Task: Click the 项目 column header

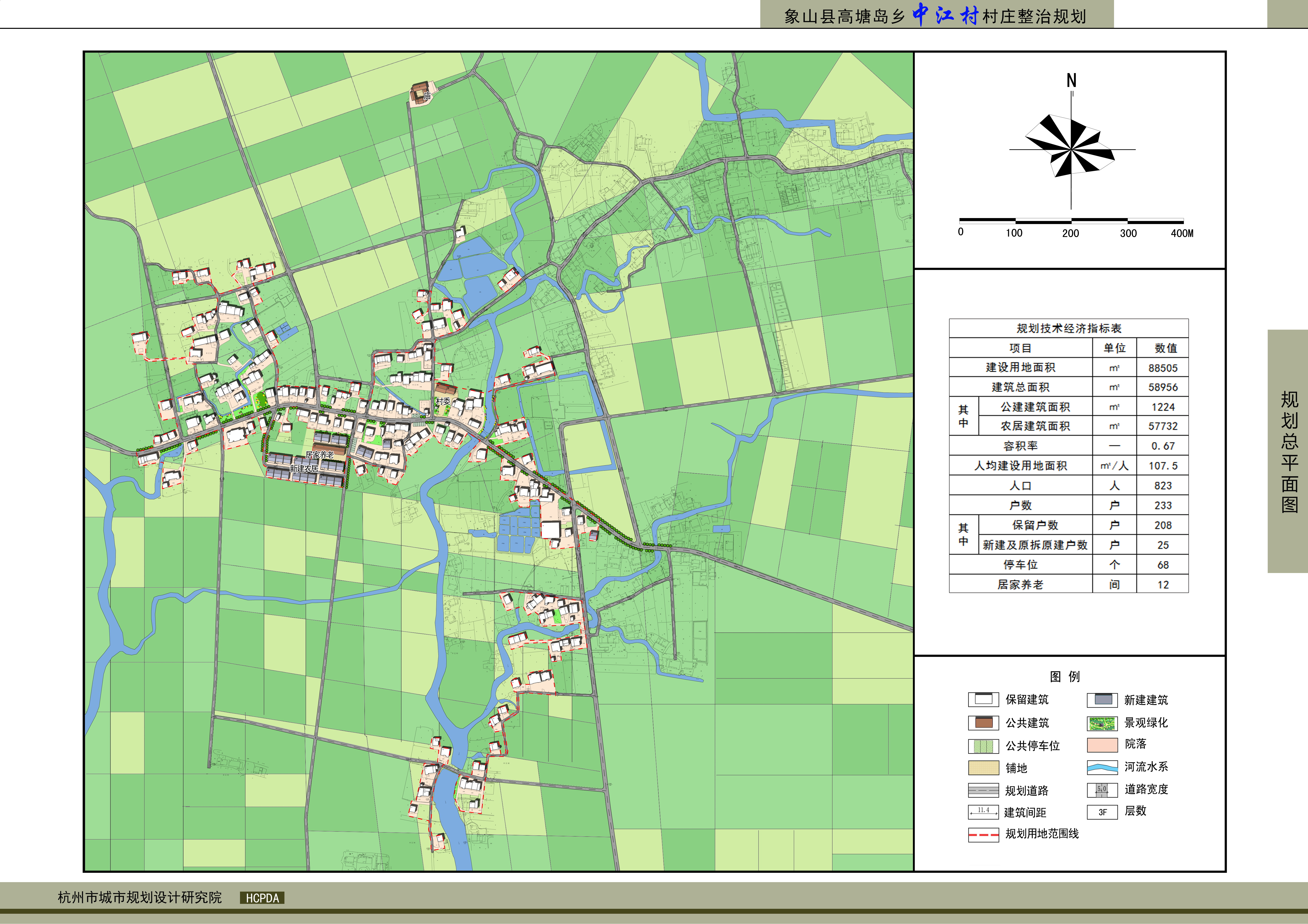Action: [1020, 348]
